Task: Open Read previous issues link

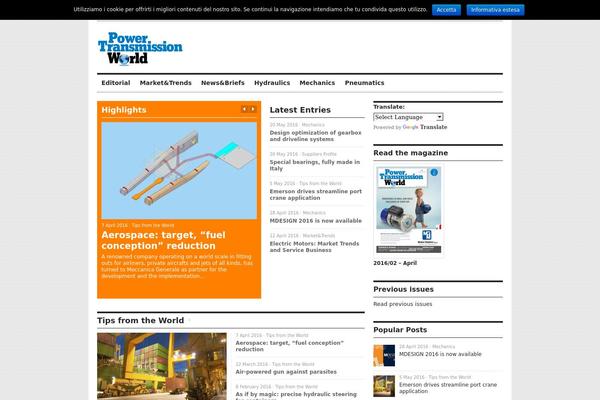Action: pyautogui.click(x=403, y=304)
